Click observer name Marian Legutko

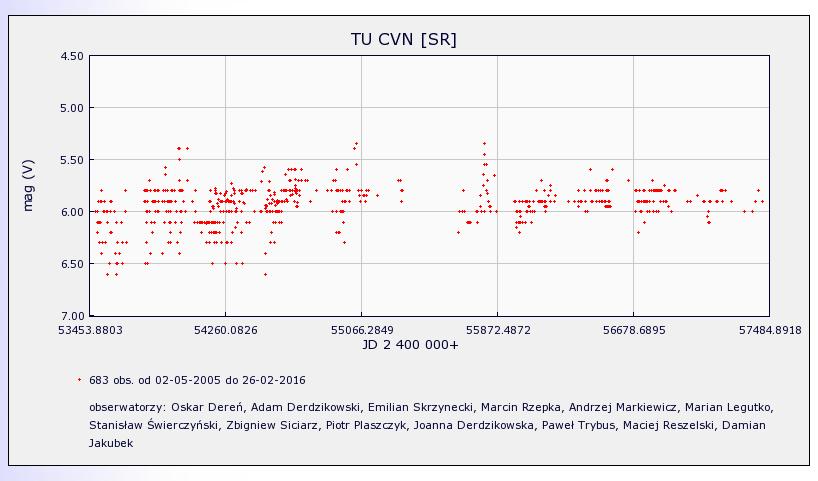728,407
